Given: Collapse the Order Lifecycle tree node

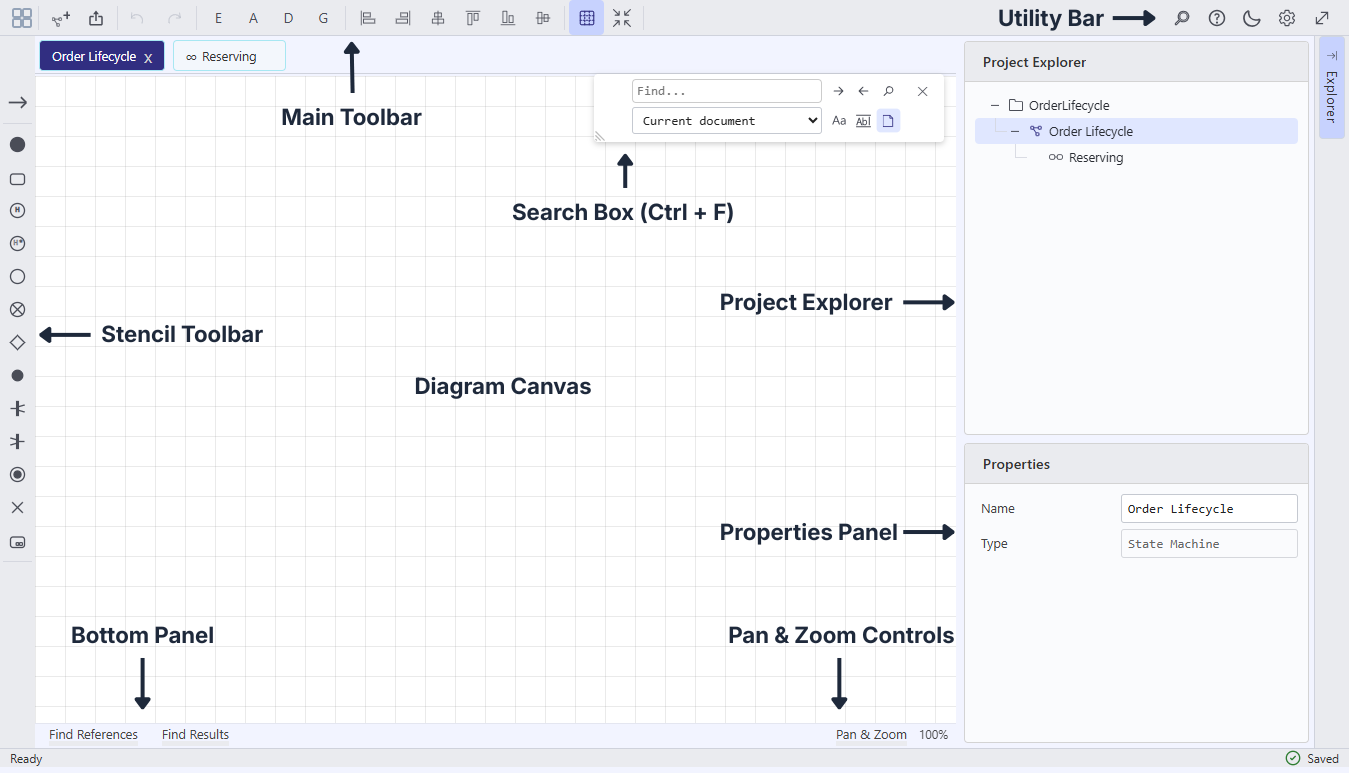Looking at the screenshot, I should point(1015,131).
